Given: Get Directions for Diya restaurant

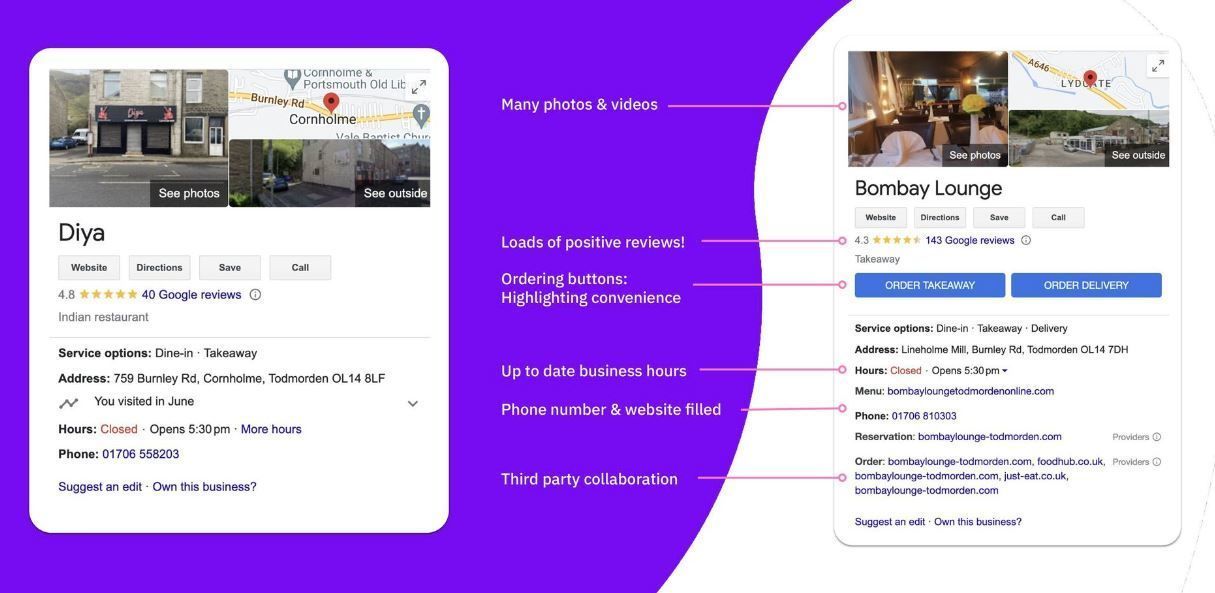Looking at the screenshot, I should pyautogui.click(x=159, y=267).
